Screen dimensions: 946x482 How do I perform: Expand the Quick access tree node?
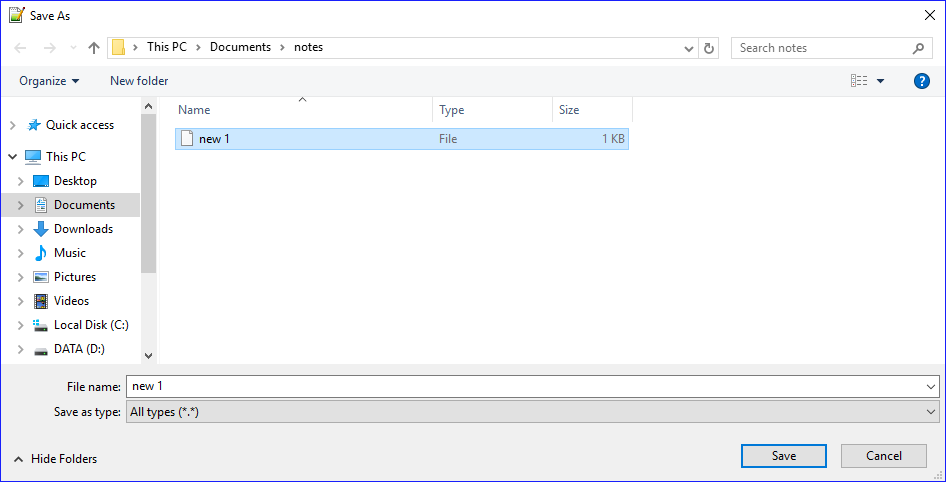point(13,125)
